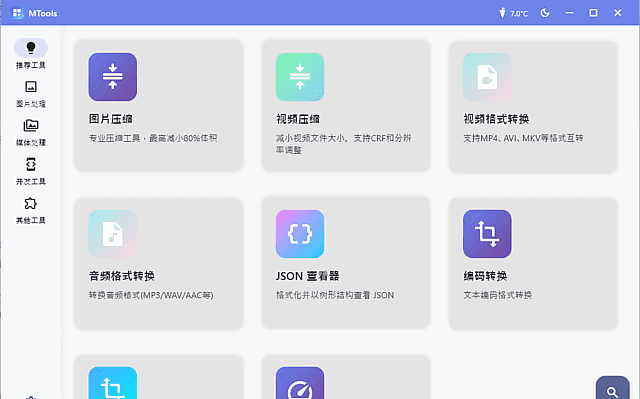Select the 媒体处理 label in the sidebar
Image resolution: width=640 pixels, height=399 pixels.
point(31,143)
